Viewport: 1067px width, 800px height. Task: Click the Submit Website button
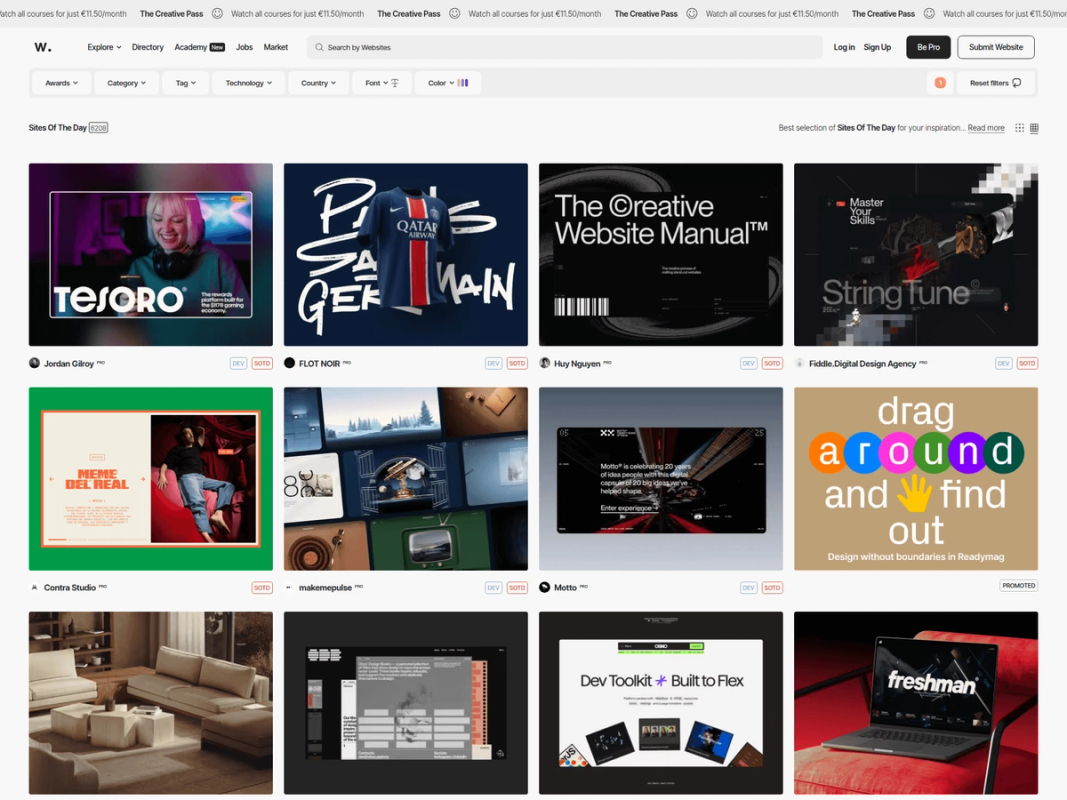[x=996, y=47]
